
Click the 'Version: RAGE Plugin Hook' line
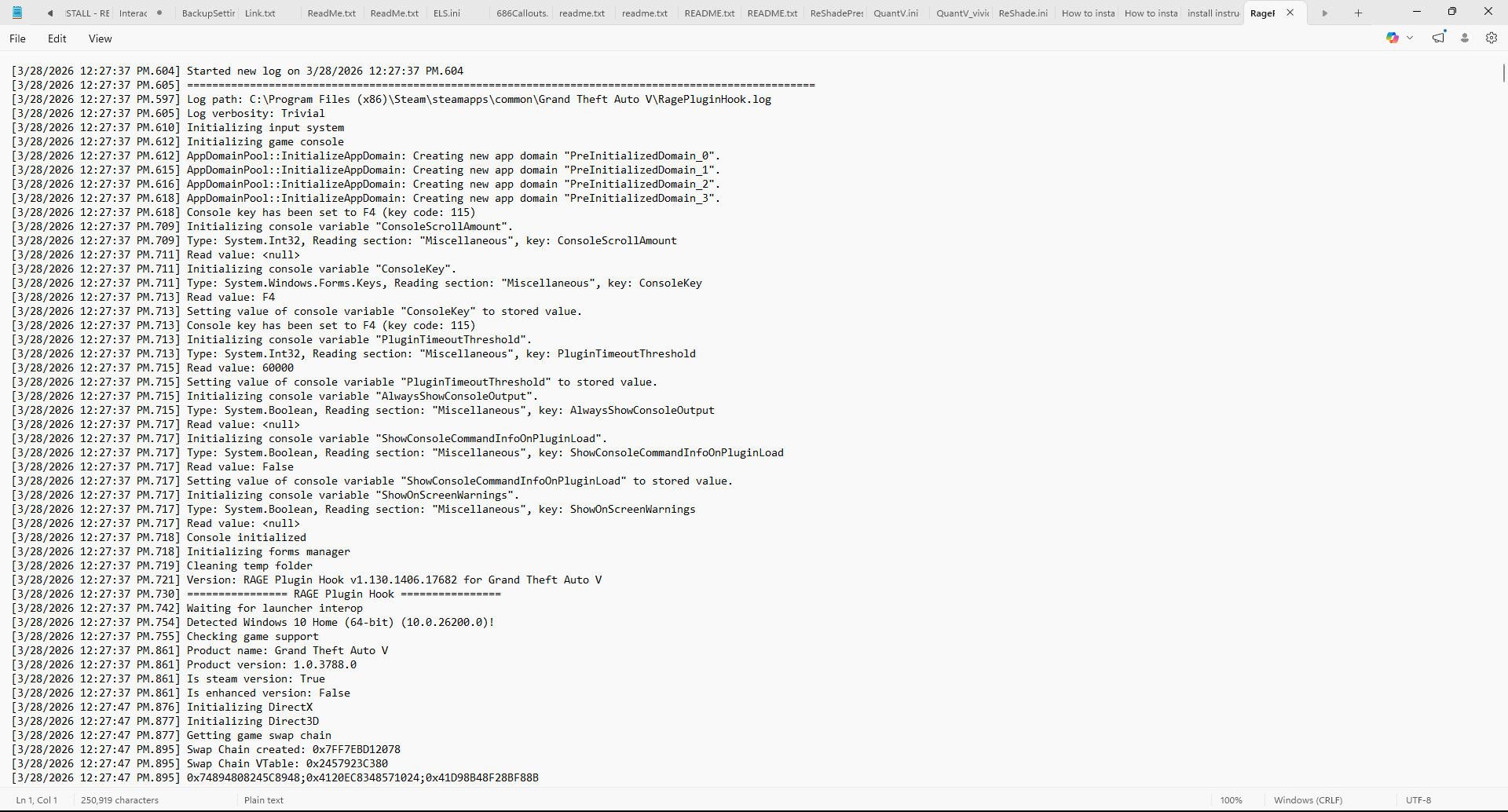(306, 580)
